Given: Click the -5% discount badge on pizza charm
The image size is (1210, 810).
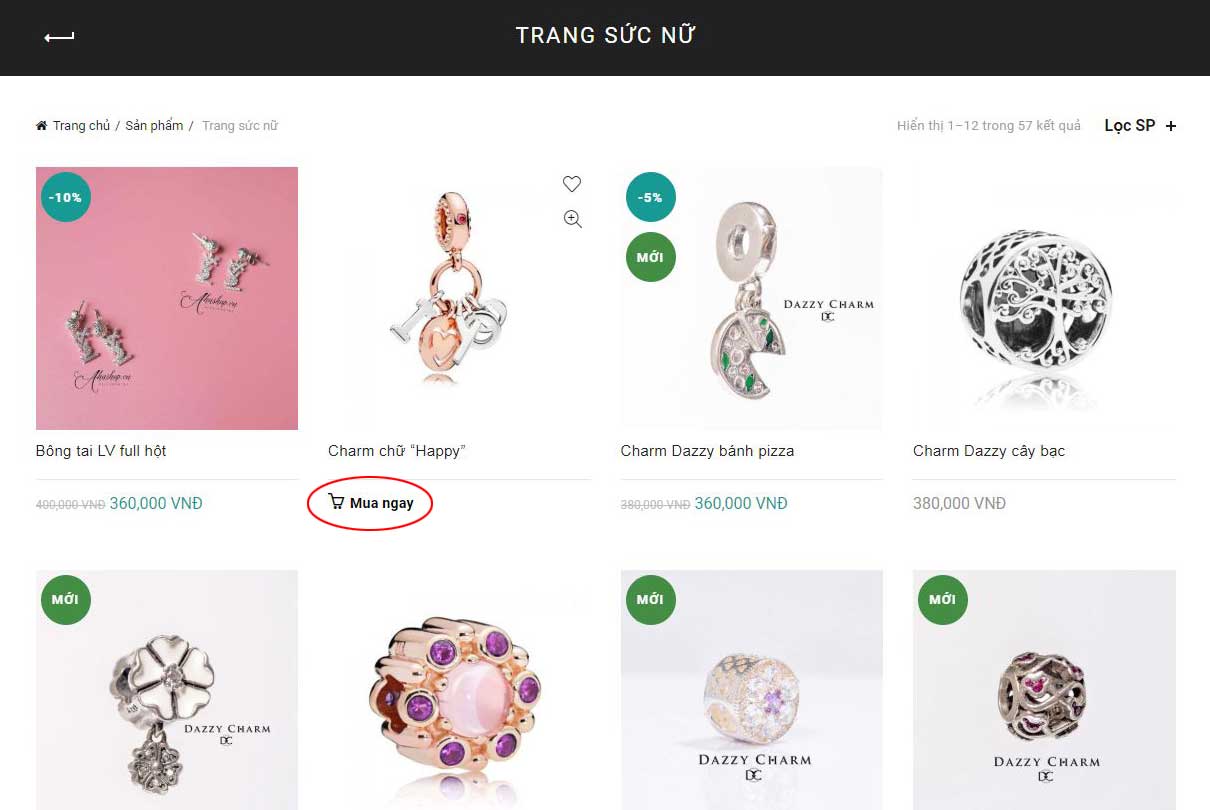Looking at the screenshot, I should point(651,197).
